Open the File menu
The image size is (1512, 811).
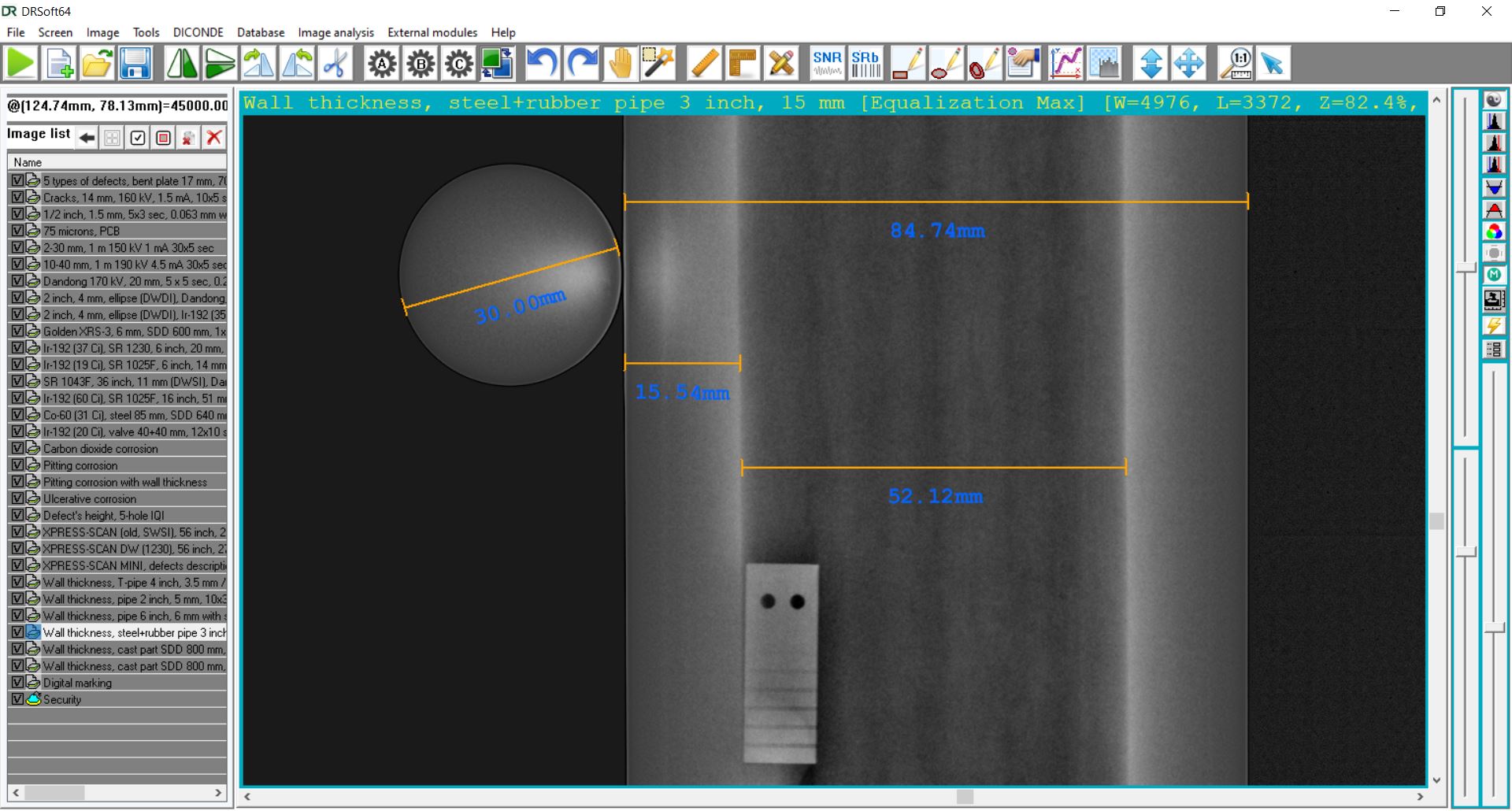(x=16, y=32)
